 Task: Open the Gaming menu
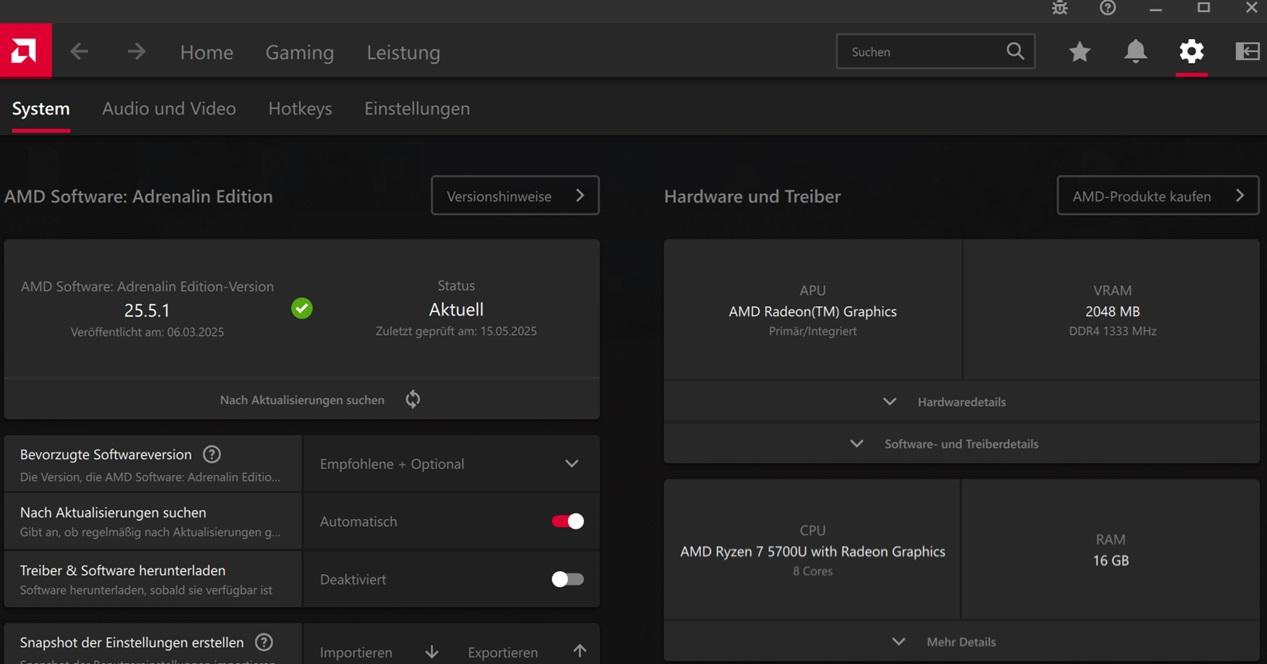coord(299,53)
